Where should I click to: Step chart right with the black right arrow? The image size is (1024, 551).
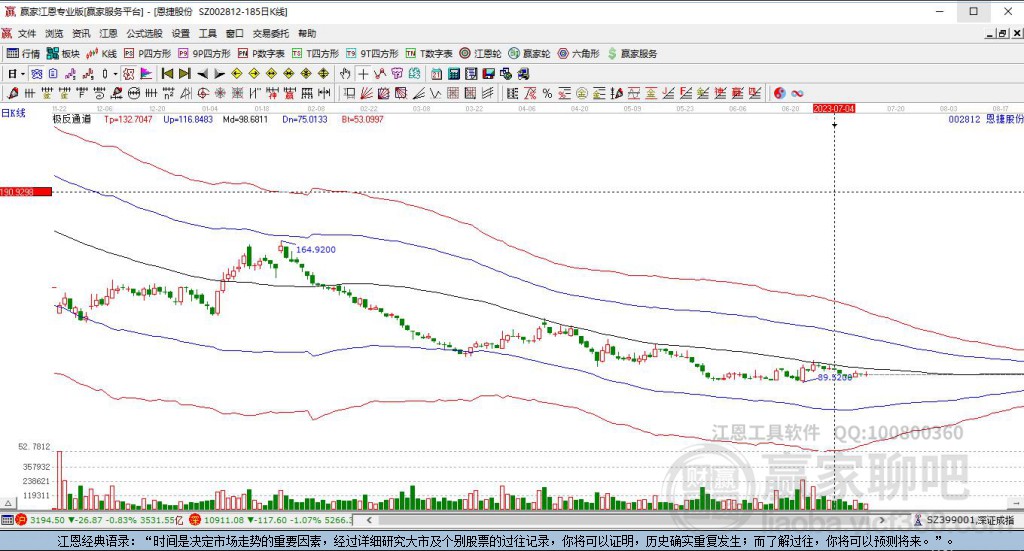pos(219,74)
